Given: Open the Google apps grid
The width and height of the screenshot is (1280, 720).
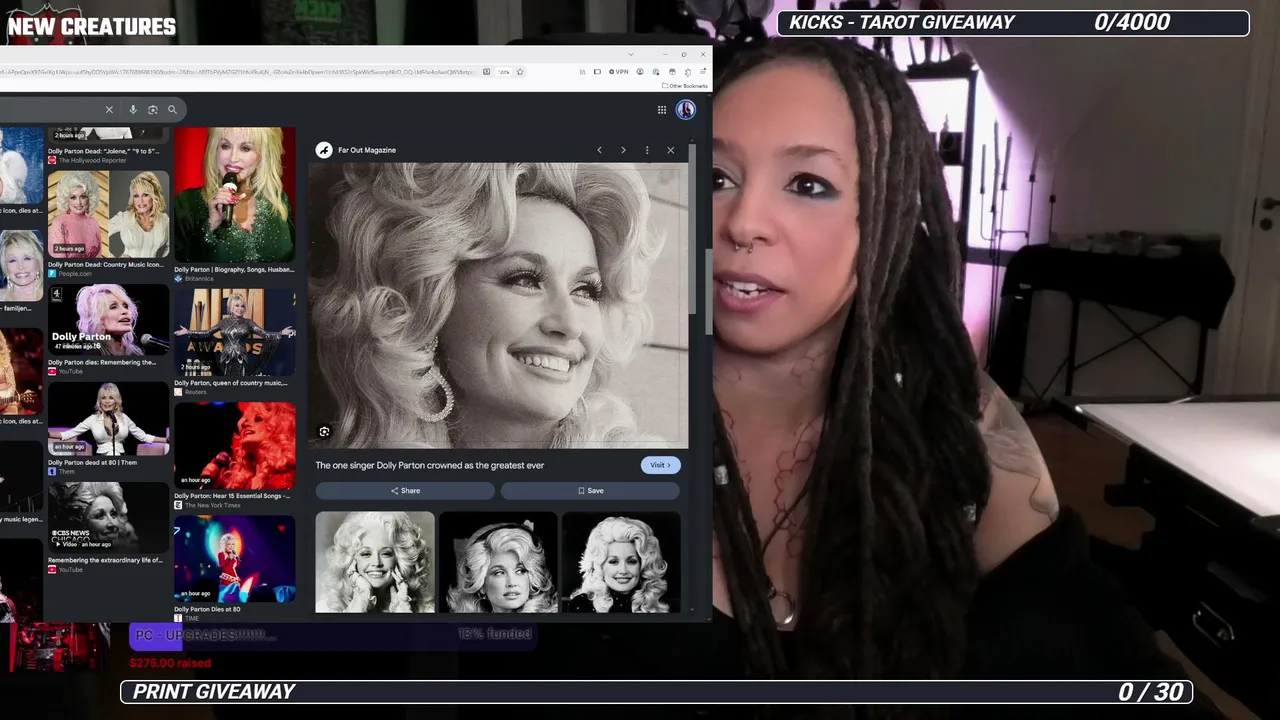Looking at the screenshot, I should click(662, 110).
